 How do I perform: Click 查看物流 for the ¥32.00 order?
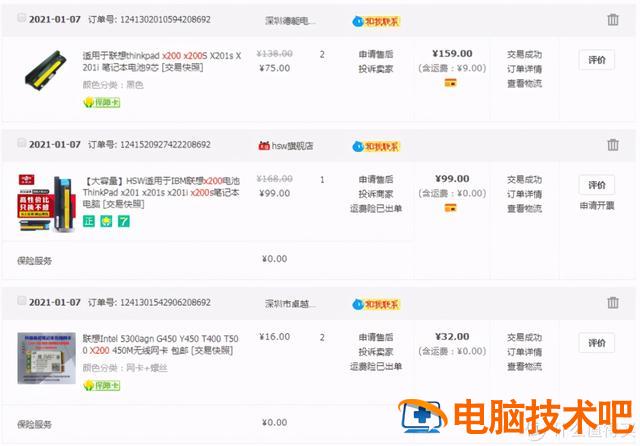pyautogui.click(x=524, y=367)
